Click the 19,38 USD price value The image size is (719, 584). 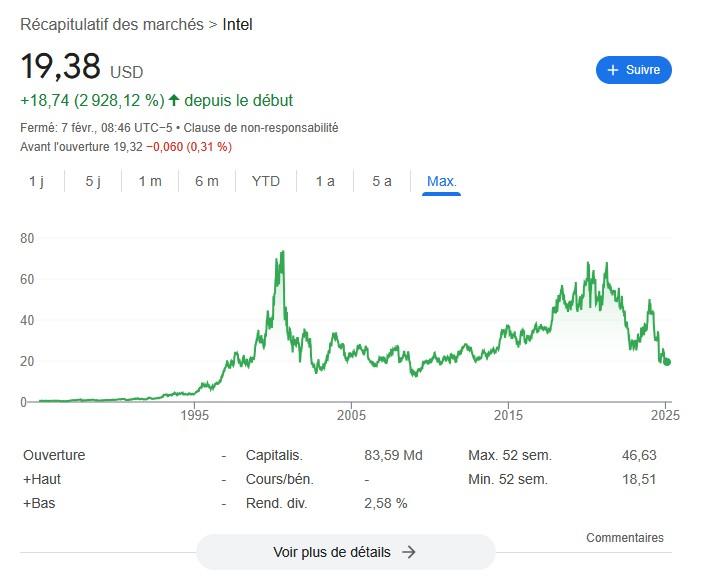(x=61, y=67)
